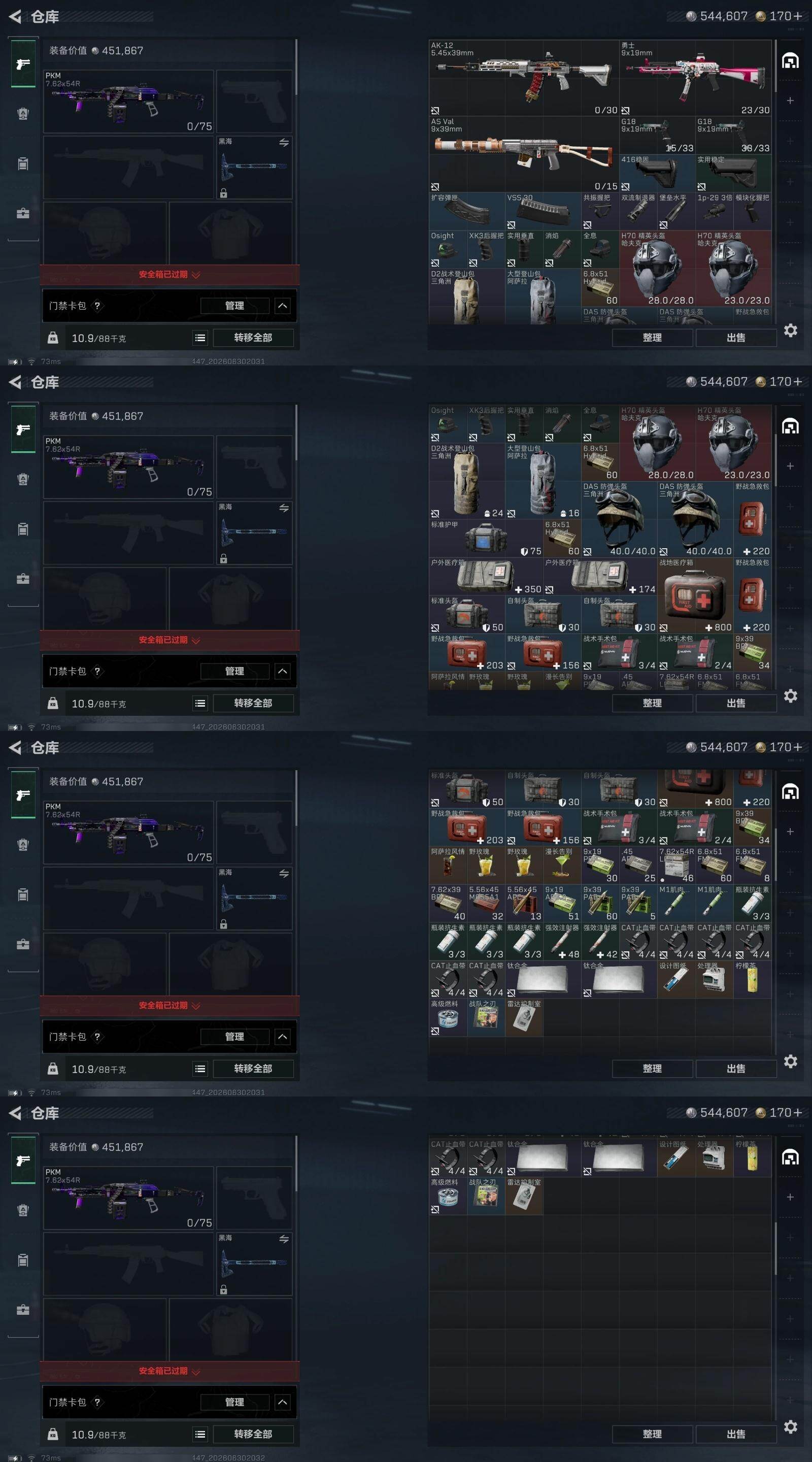Select the 强效注射器 showing 48

click(x=562, y=941)
